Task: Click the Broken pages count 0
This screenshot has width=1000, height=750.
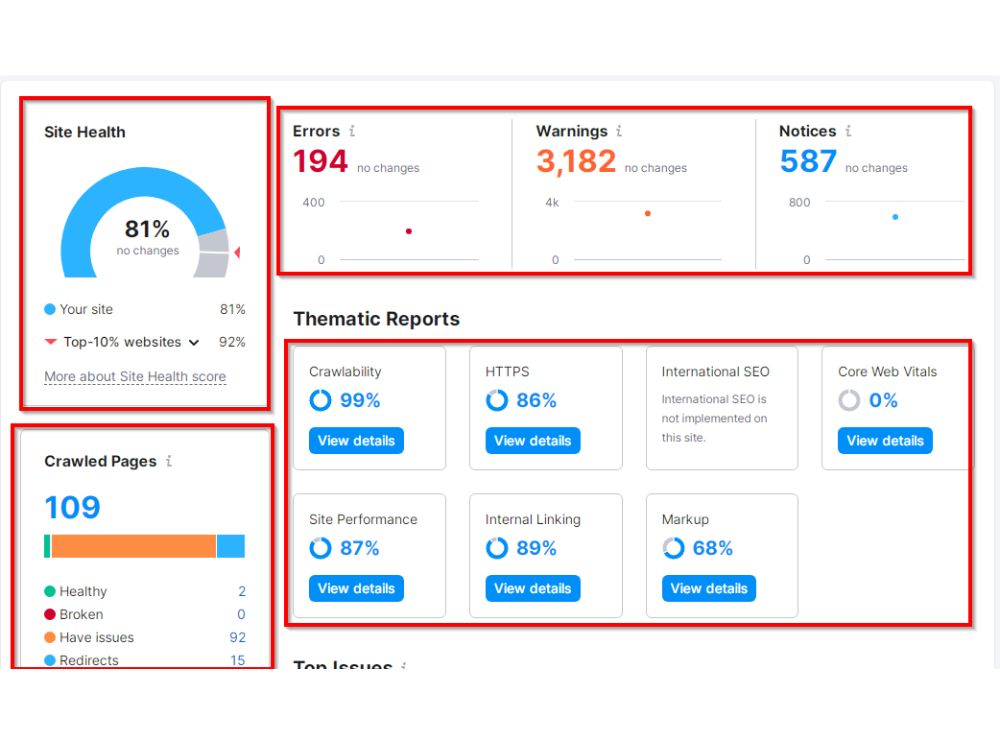Action: tap(241, 614)
